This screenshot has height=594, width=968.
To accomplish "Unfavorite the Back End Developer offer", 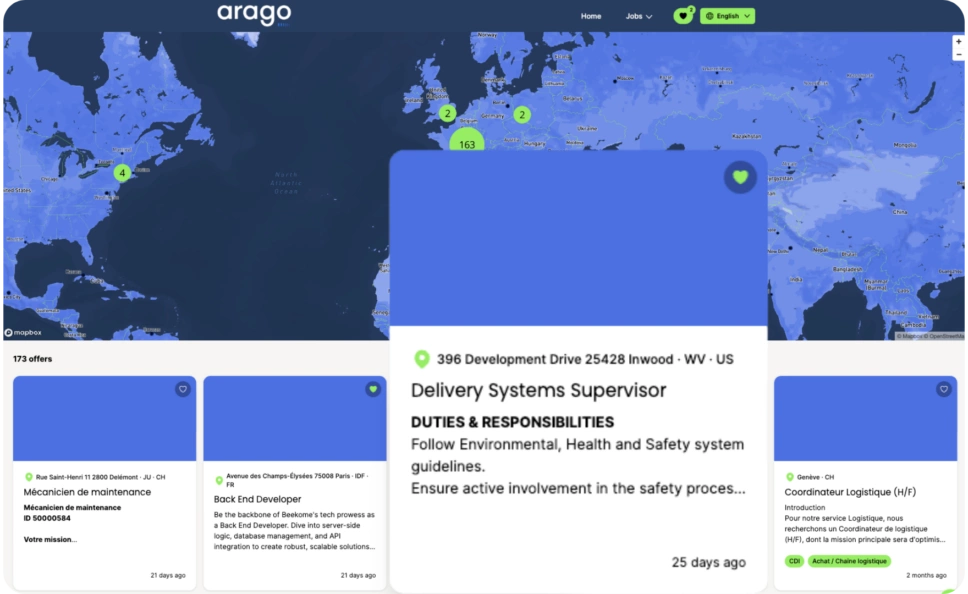I will [x=373, y=389].
